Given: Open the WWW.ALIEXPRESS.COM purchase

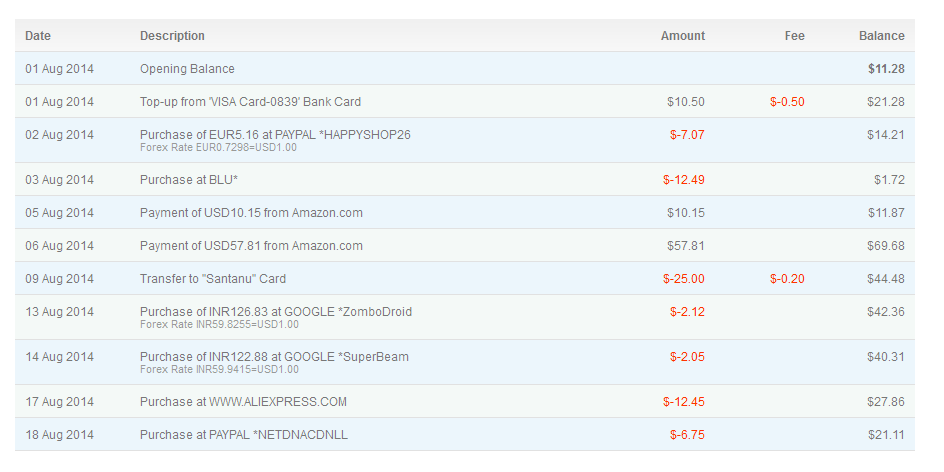Looking at the screenshot, I should [x=243, y=402].
